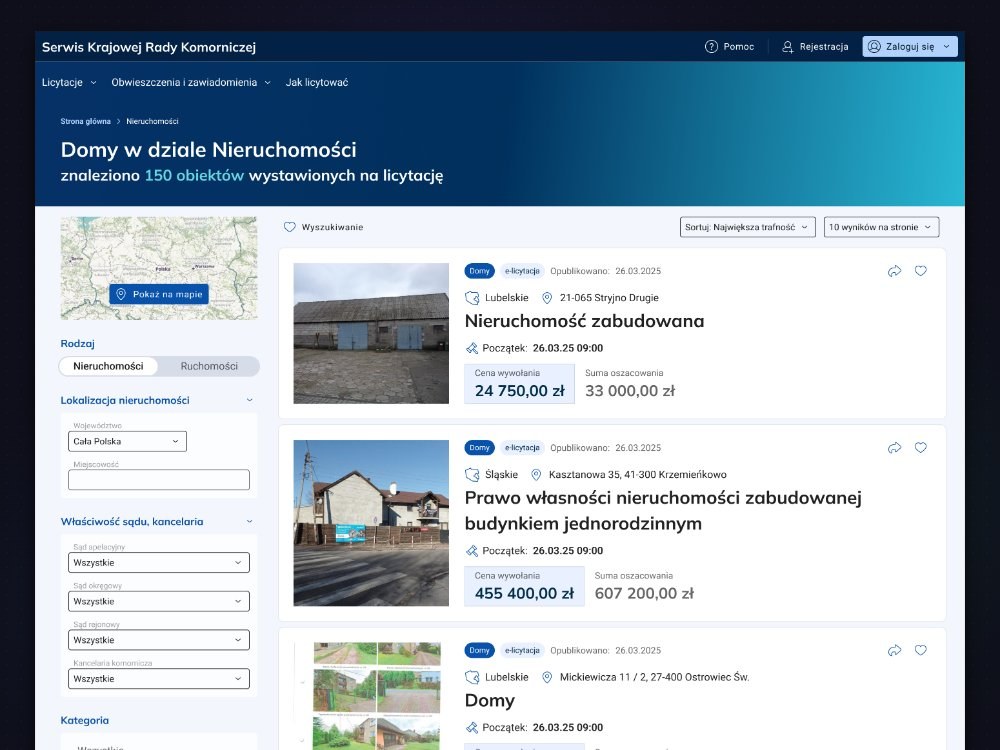Click e-licytacja tag on Stryjno Drugie listing
Viewport: 1000px width, 750px height.
click(x=522, y=271)
